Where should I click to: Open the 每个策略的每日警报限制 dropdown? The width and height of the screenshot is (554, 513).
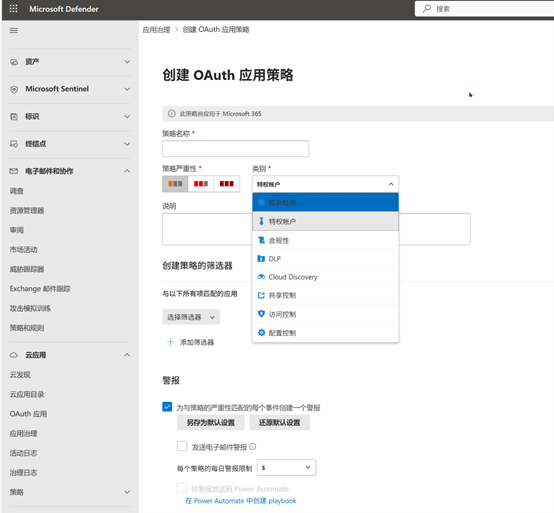pos(287,468)
